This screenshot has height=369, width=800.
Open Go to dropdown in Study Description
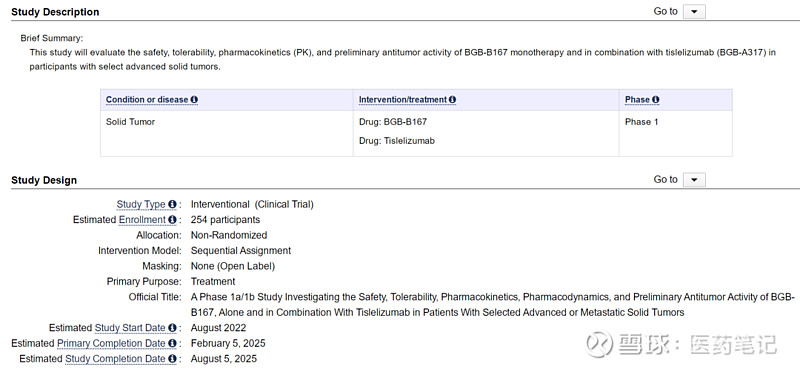[x=694, y=12]
